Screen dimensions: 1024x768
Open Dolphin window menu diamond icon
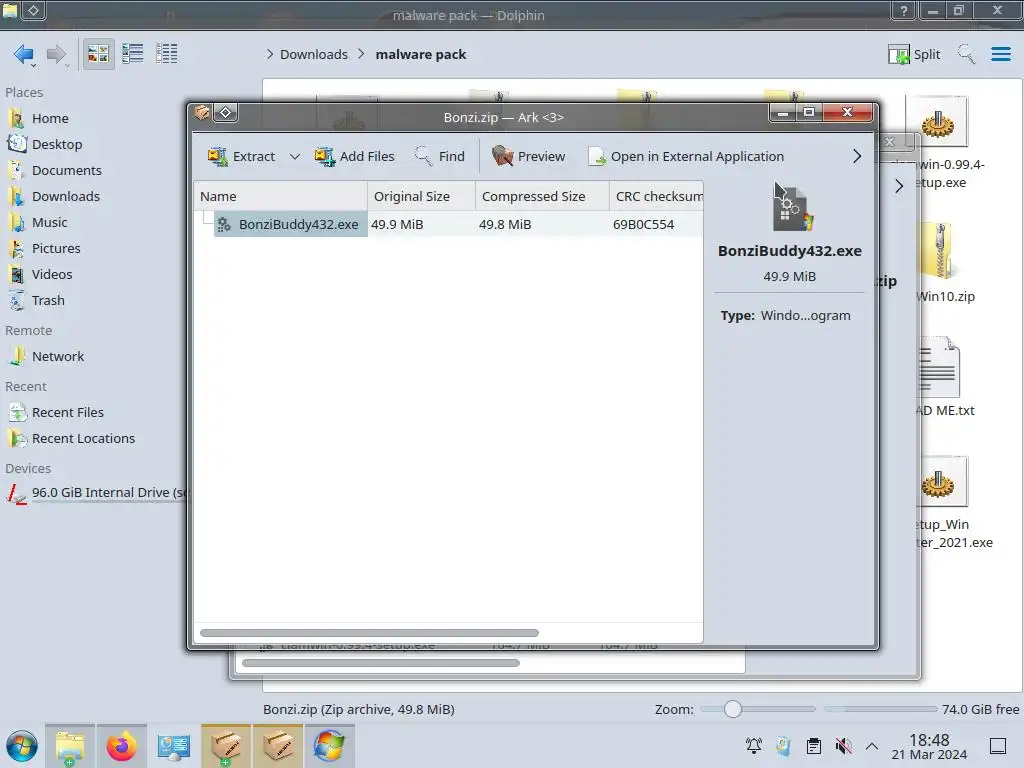click(33, 10)
